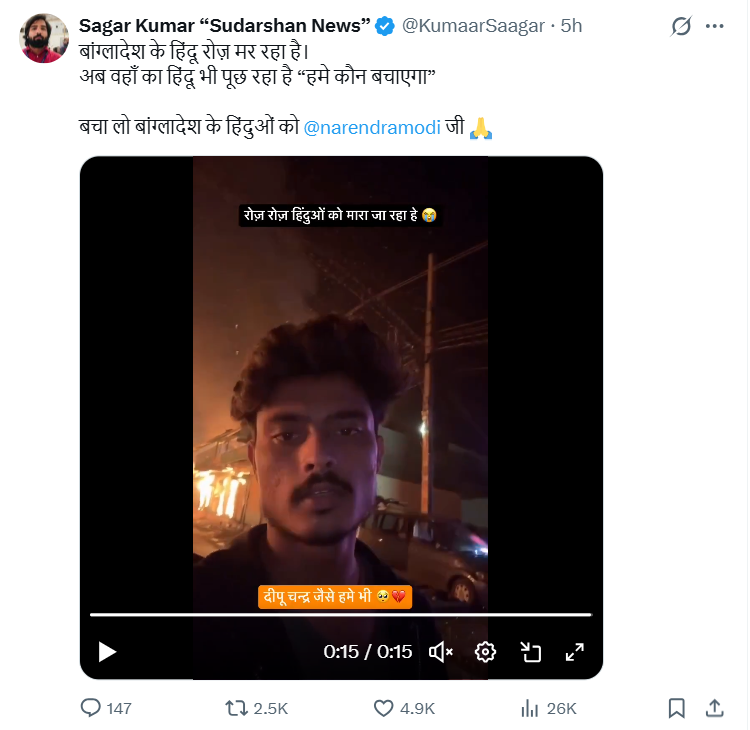Unmute the video sound
The width and height of the screenshot is (750, 730).
441,652
